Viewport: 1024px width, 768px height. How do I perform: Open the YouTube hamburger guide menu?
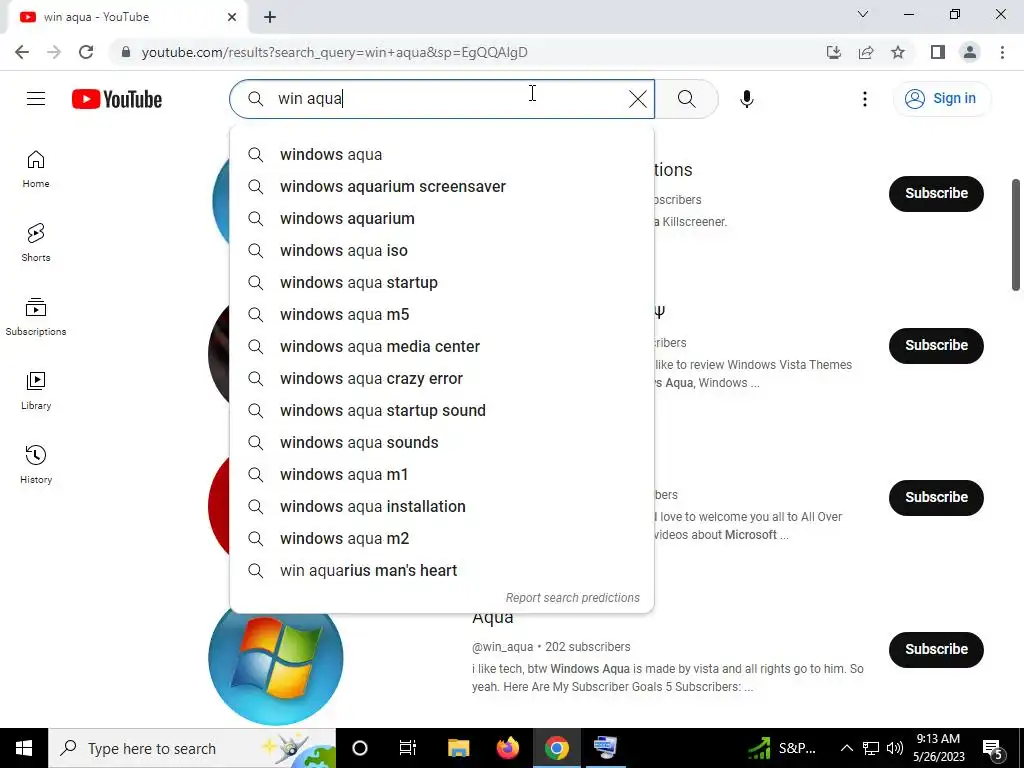tap(36, 99)
